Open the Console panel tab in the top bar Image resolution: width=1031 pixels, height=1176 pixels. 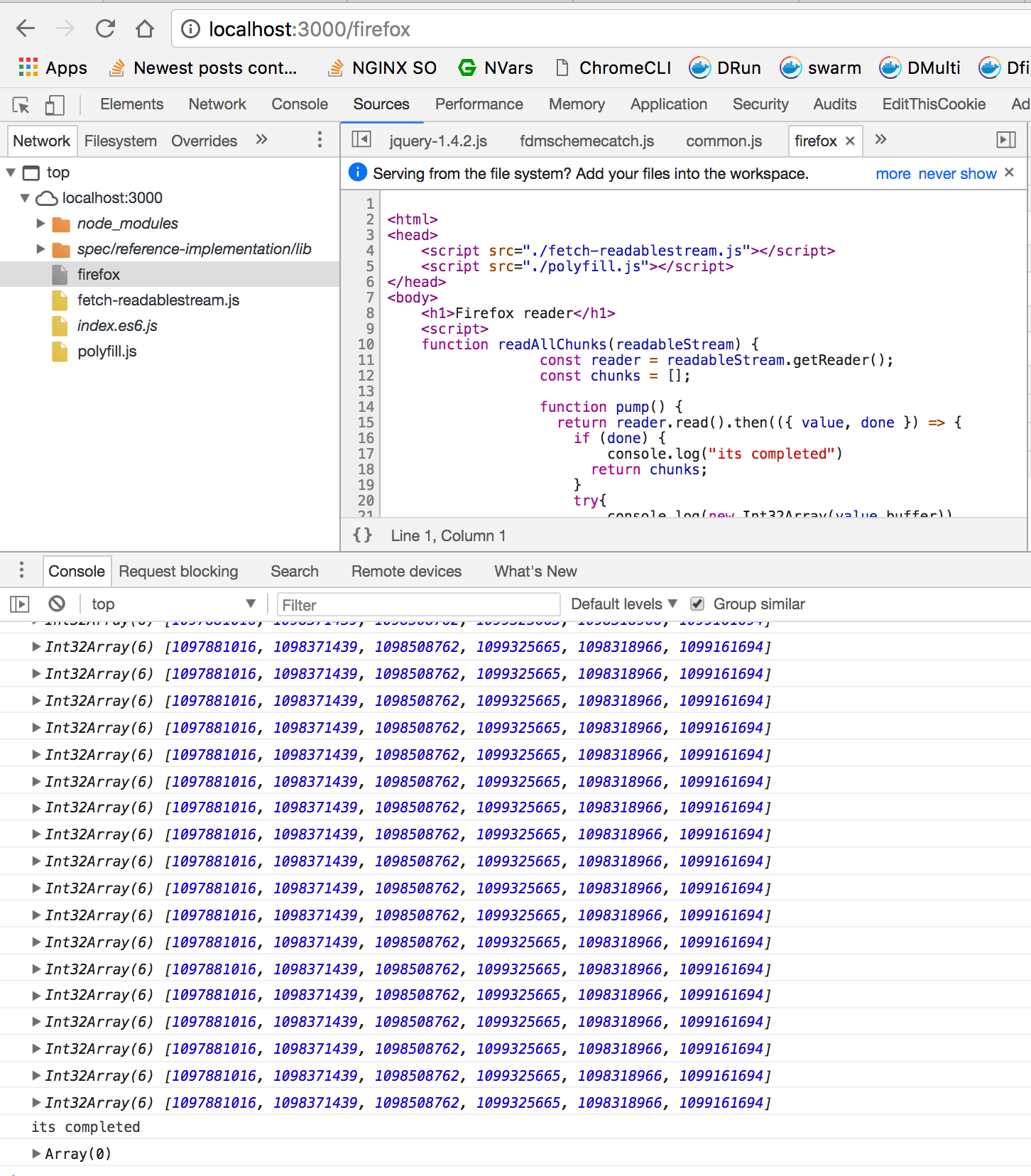click(x=300, y=104)
